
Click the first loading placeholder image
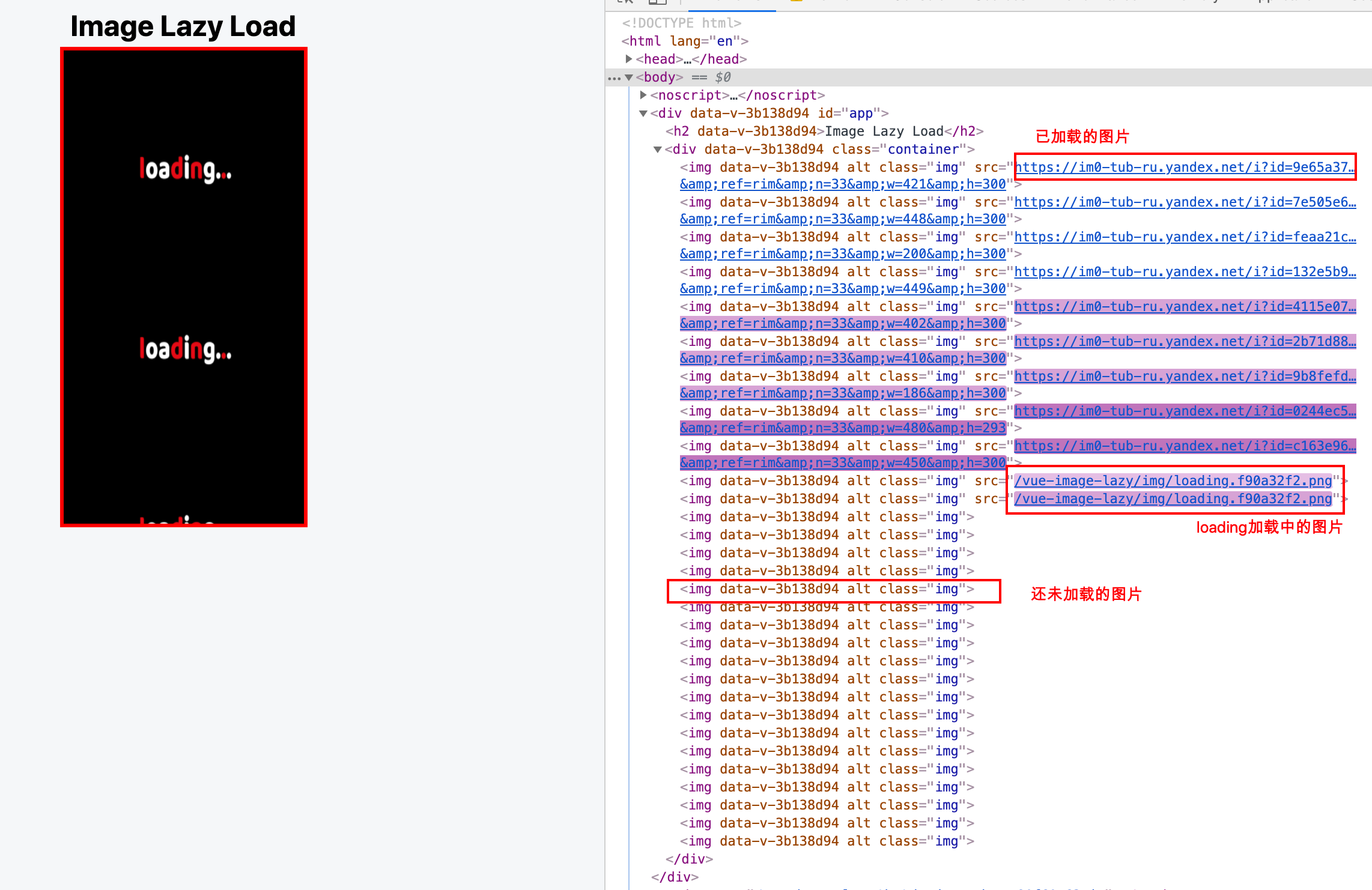(x=185, y=169)
